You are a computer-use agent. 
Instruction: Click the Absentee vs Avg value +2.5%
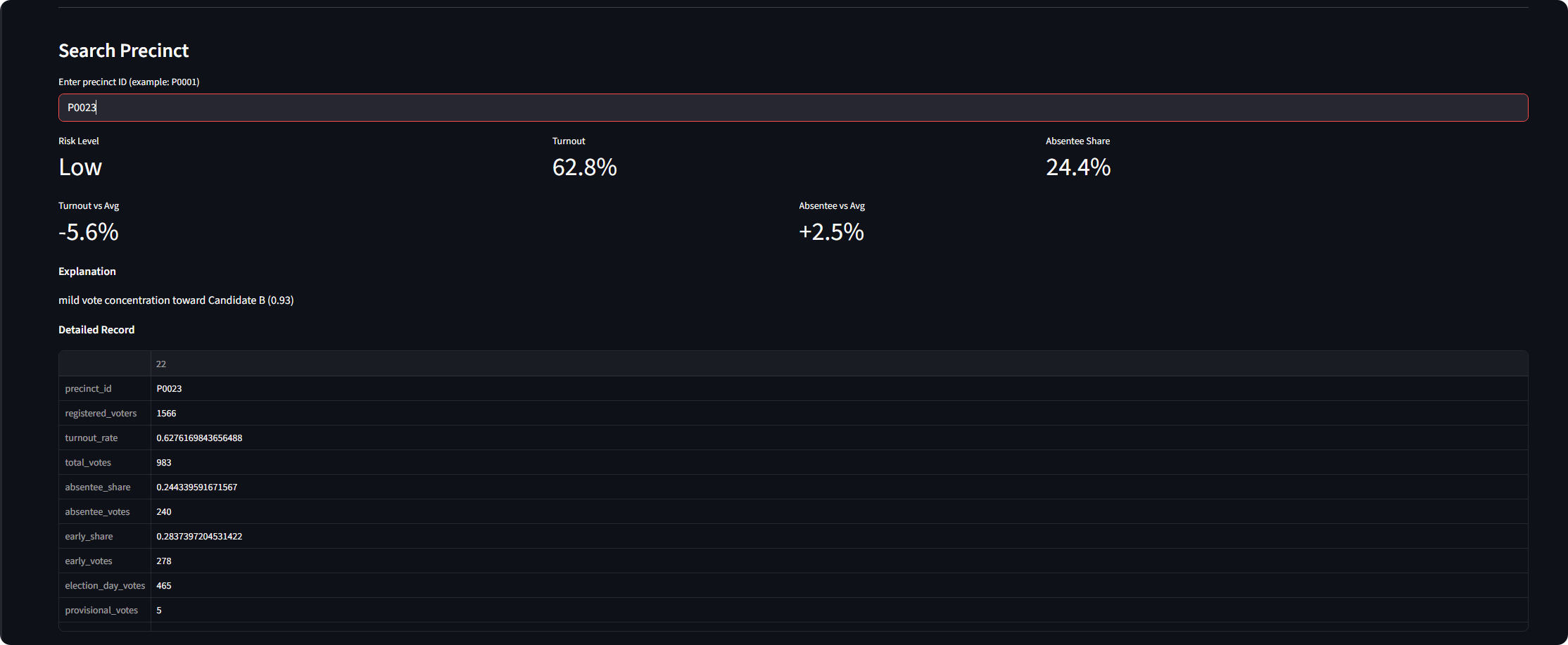point(831,232)
